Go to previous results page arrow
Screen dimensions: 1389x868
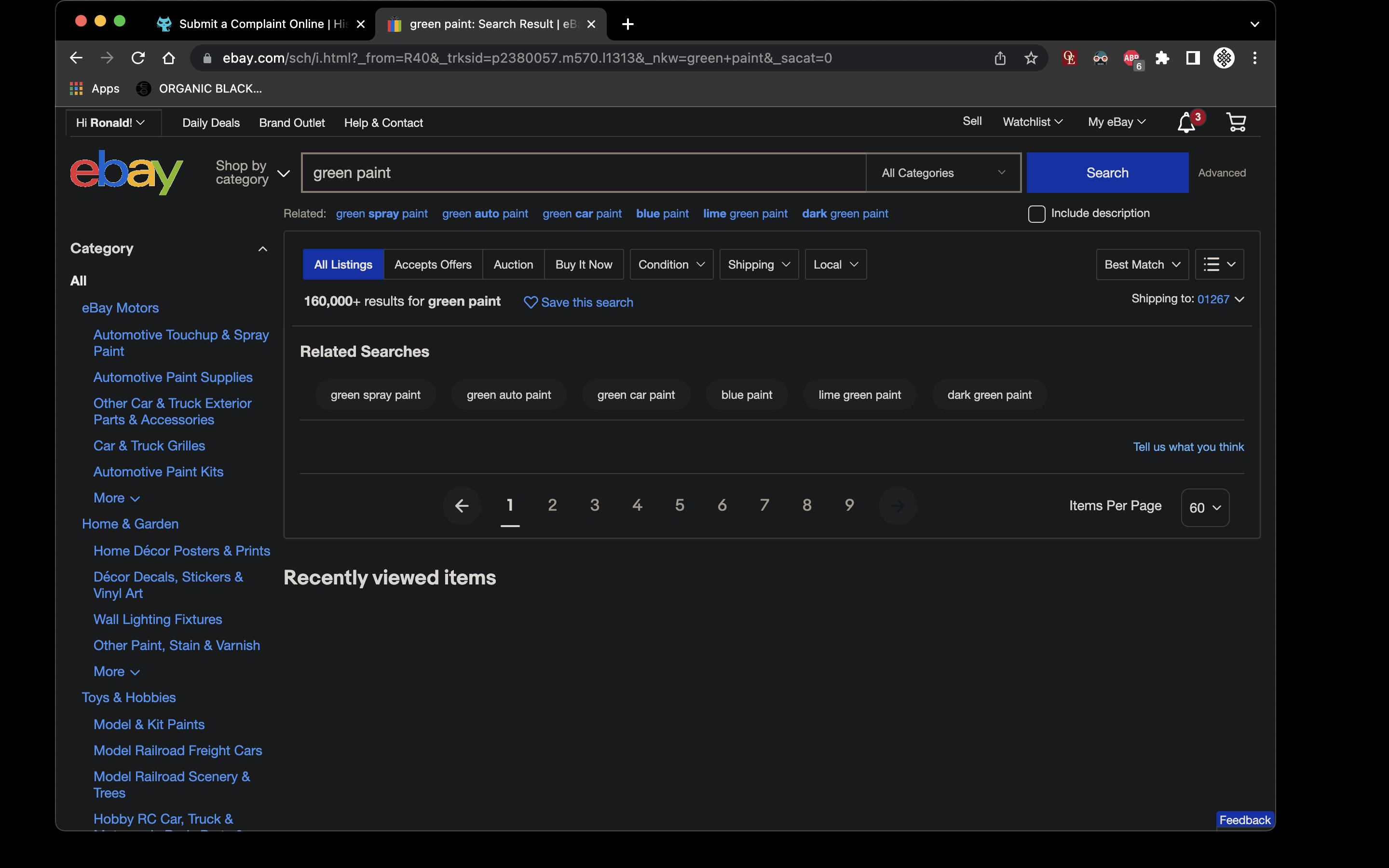[x=462, y=506]
